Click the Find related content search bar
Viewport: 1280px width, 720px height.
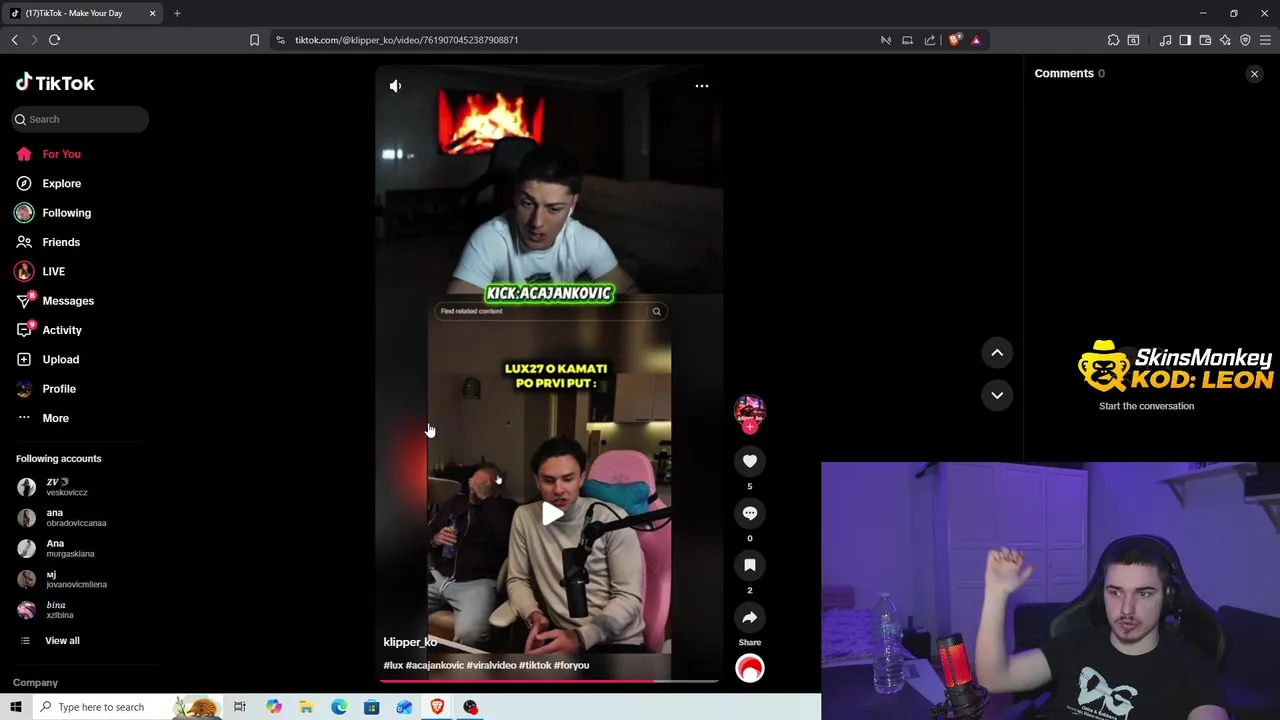[x=549, y=311]
